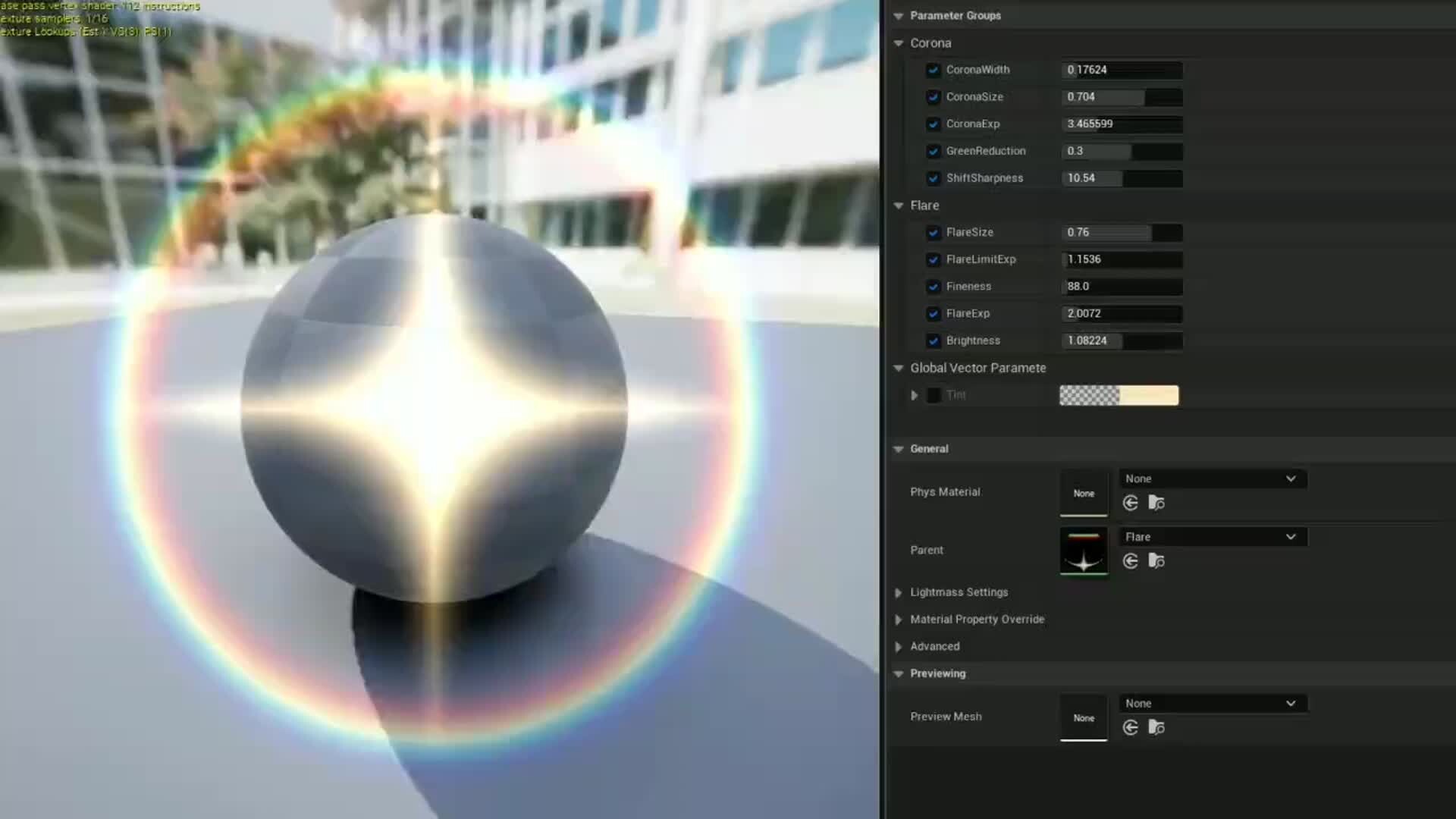Expand Lightmass Settings
The image size is (1456, 819).
(899, 592)
